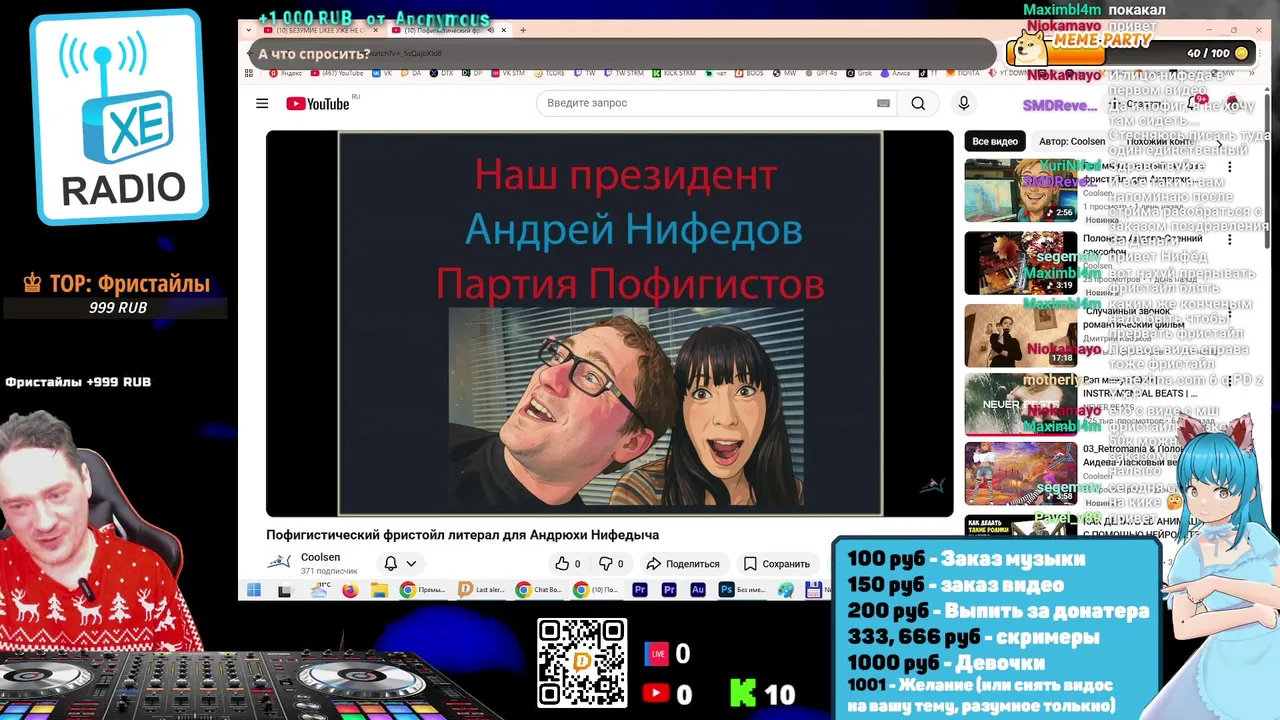Open the MW bookmark
The image size is (1280, 720).
(784, 73)
